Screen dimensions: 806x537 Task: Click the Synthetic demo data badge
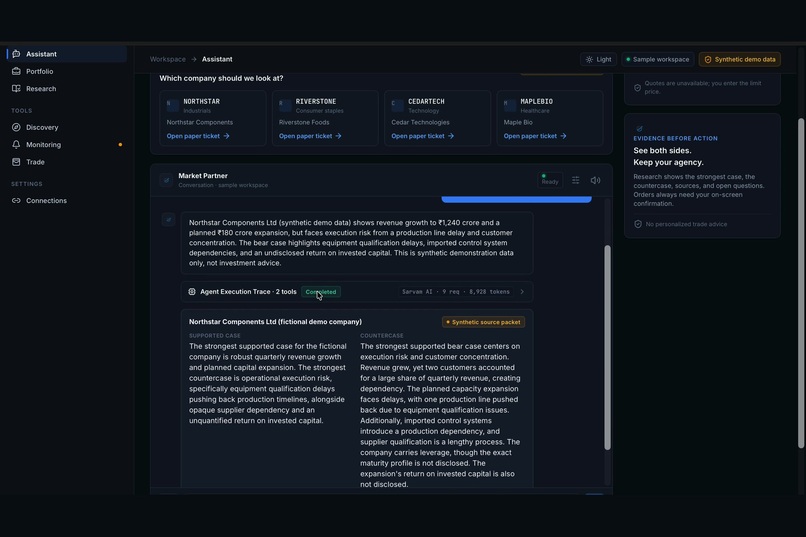click(x=740, y=60)
